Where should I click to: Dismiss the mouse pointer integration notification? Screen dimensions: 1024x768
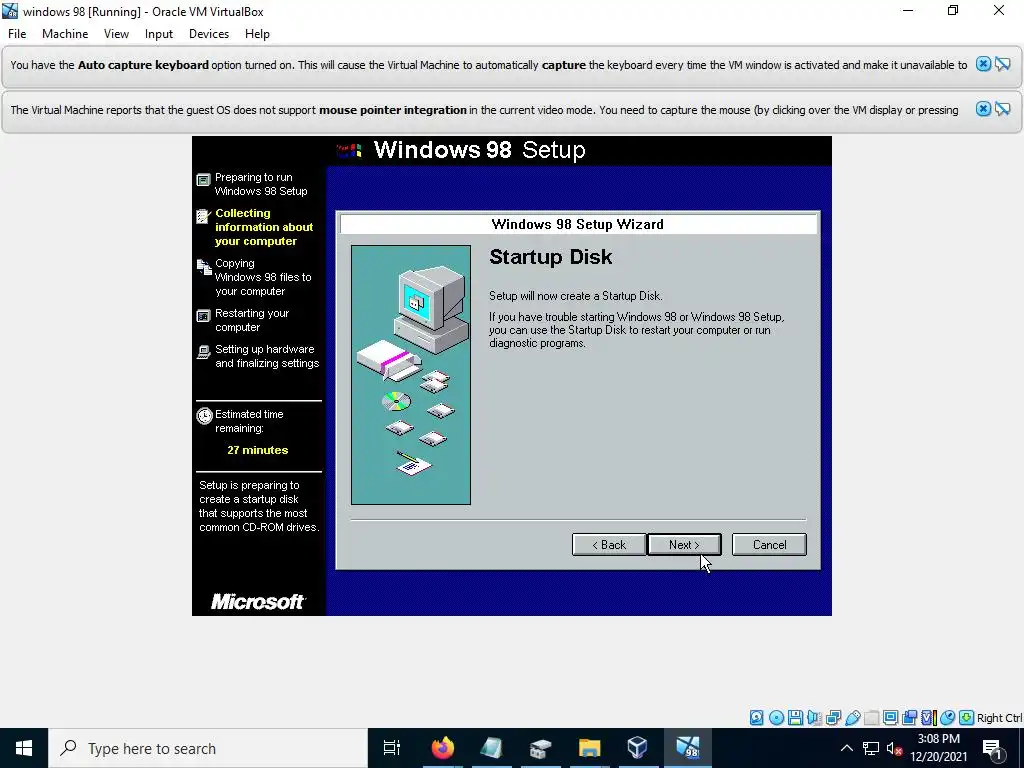click(x=983, y=109)
